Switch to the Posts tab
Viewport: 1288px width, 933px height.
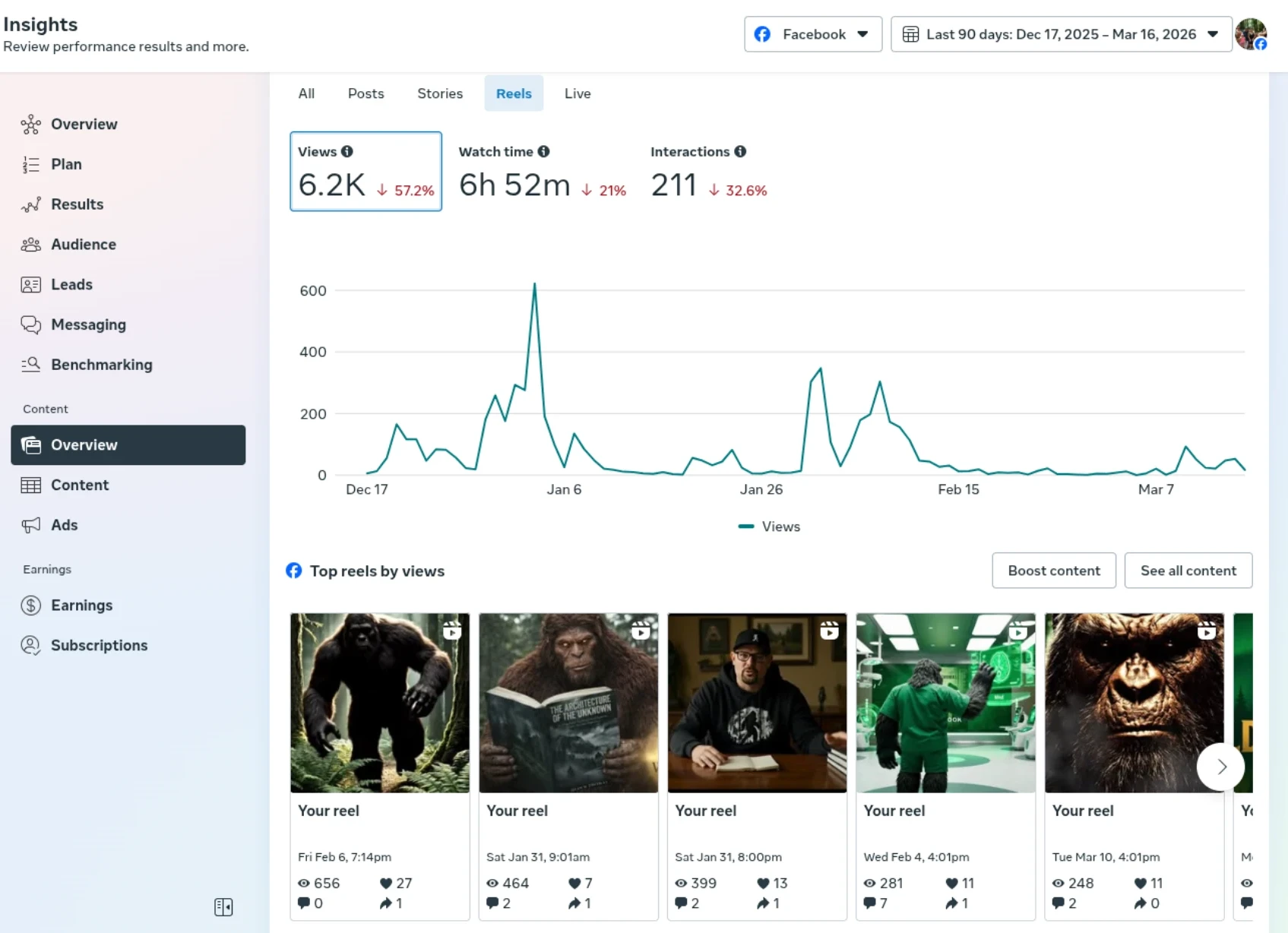coord(366,93)
